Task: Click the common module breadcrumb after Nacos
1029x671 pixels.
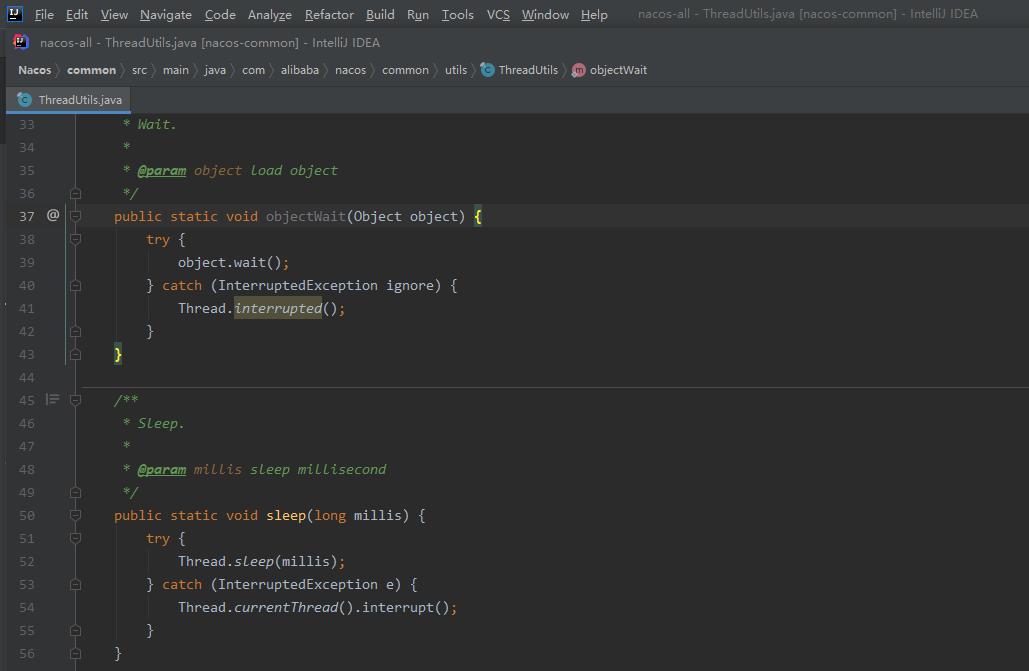Action: 91,70
